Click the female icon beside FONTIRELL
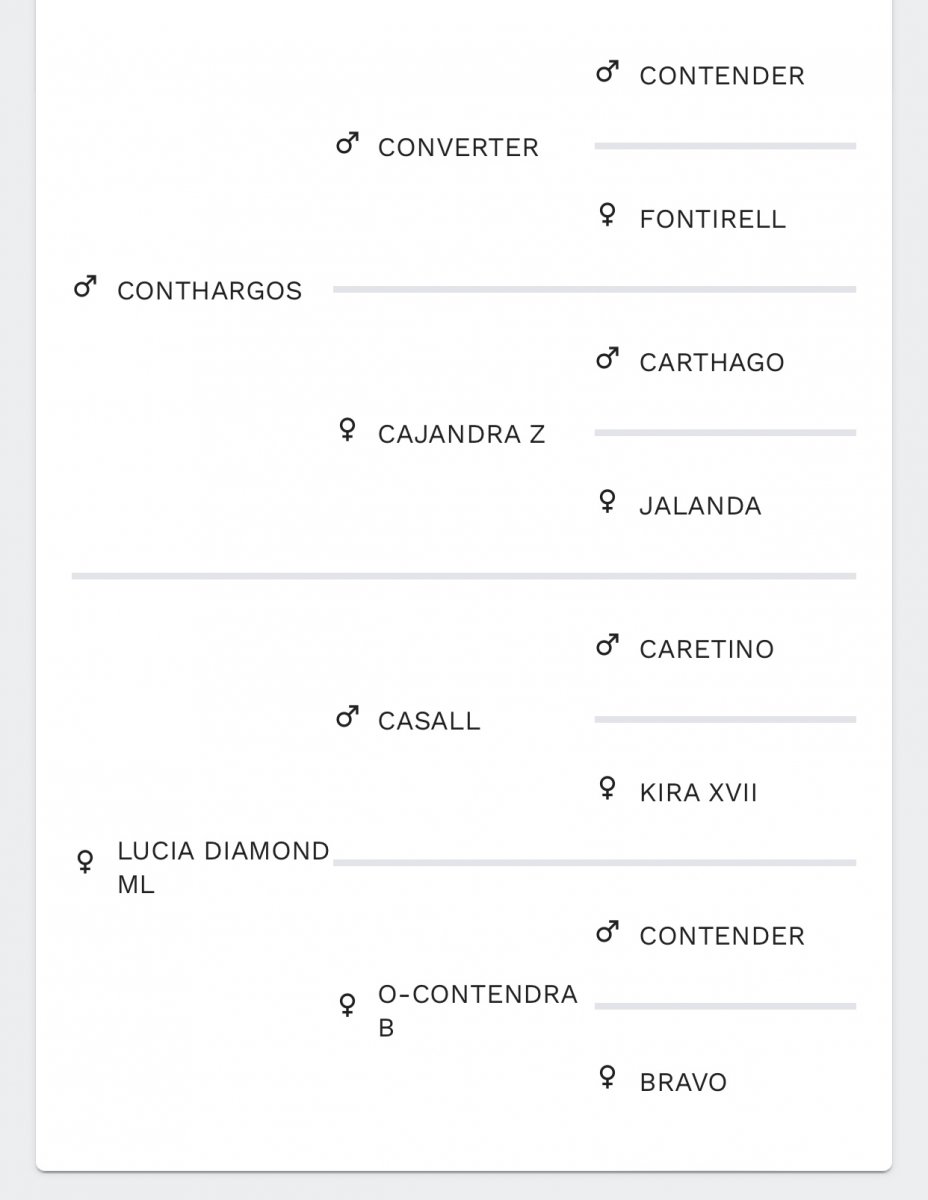 607,216
